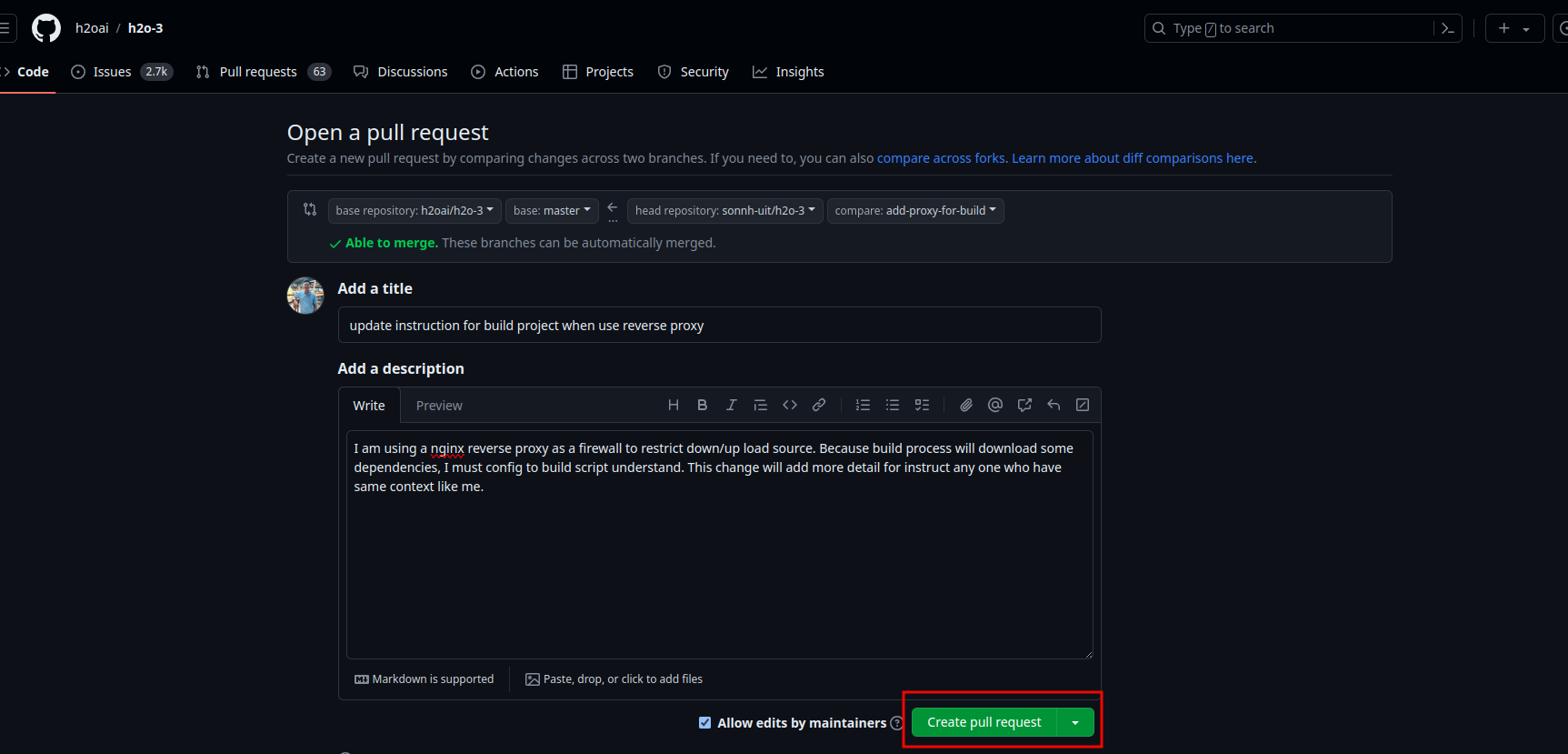Open compare: add-proxy-for-build dropdown
The image size is (1568, 754).
click(915, 210)
